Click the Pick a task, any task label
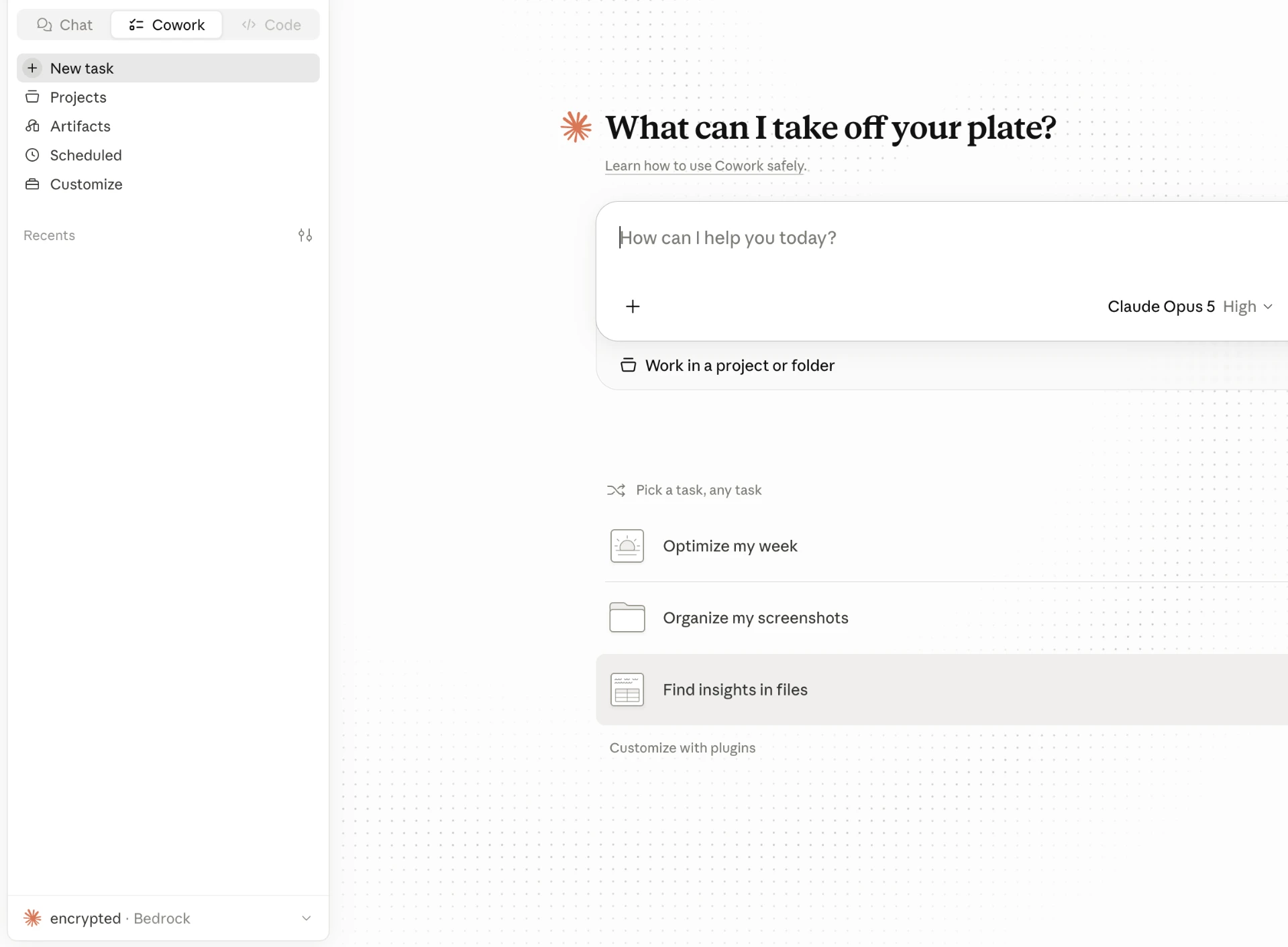This screenshot has width=1288, height=947. [699, 490]
